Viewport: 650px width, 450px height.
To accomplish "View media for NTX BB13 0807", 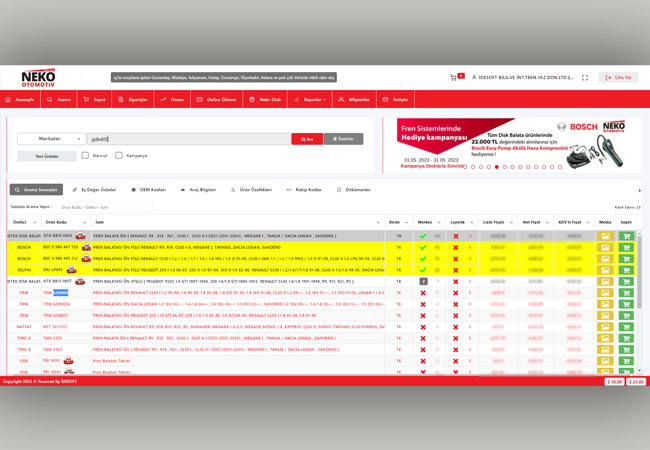I will [x=605, y=281].
